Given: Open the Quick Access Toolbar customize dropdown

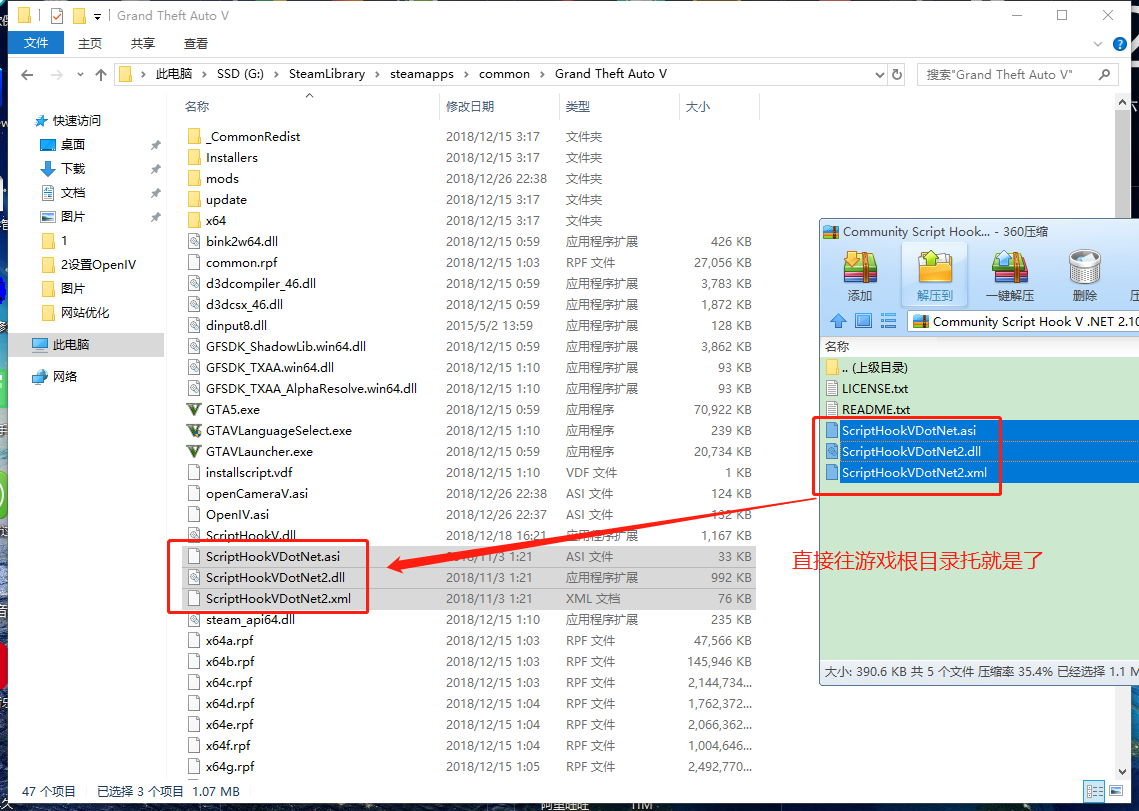Looking at the screenshot, I should coord(97,16).
